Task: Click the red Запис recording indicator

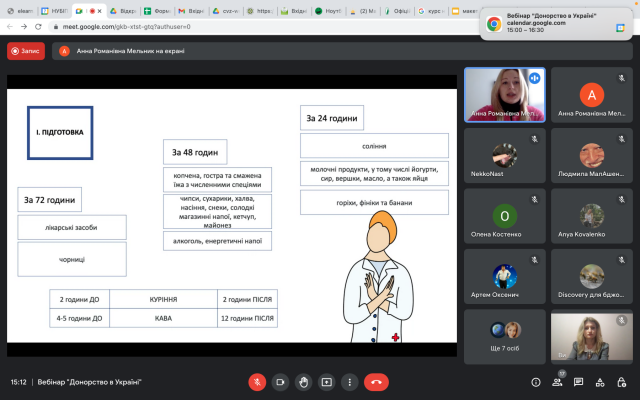Action: tap(26, 50)
